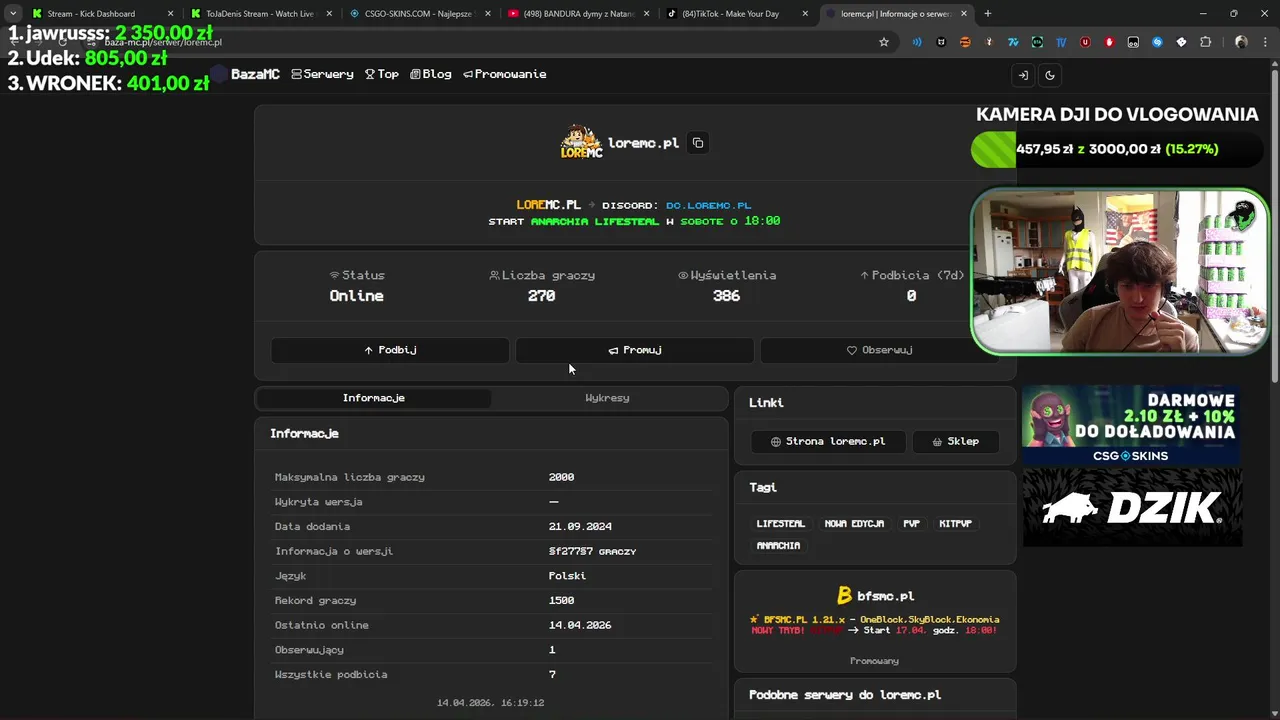Open the Blog menu item
1280x720 pixels.
pyautogui.click(x=430, y=74)
